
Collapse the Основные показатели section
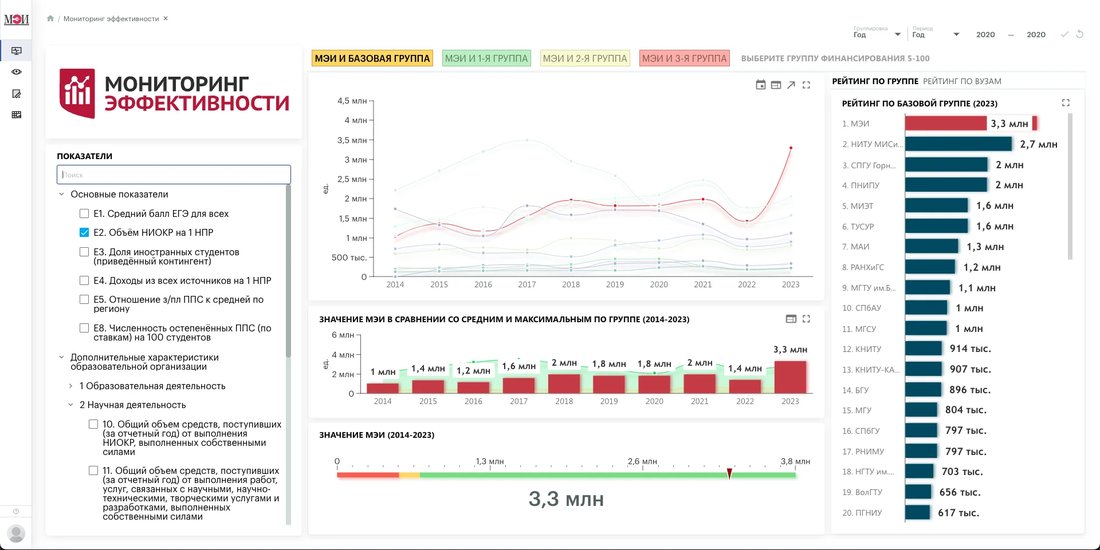pos(62,194)
